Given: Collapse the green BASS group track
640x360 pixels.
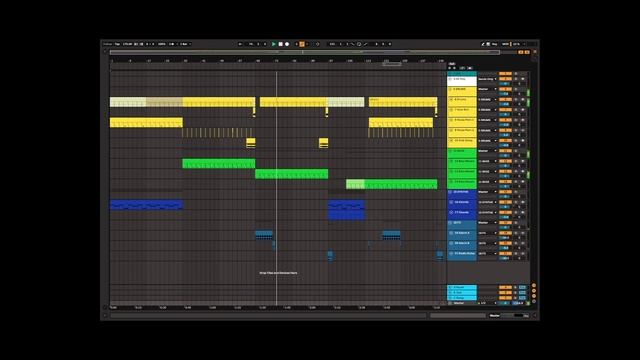Looking at the screenshot, I should 451,151.
